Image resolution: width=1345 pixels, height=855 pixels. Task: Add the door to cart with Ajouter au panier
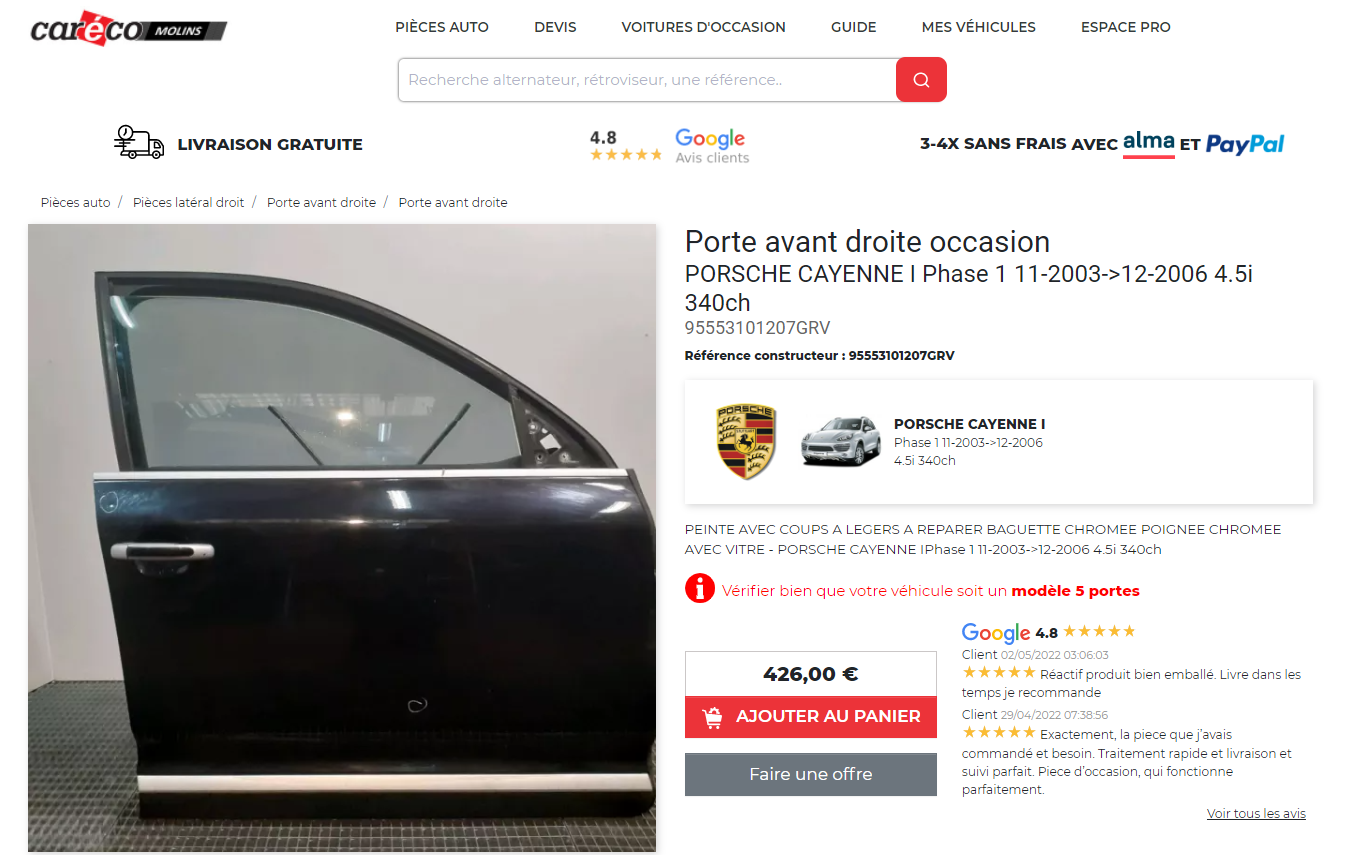tap(811, 717)
